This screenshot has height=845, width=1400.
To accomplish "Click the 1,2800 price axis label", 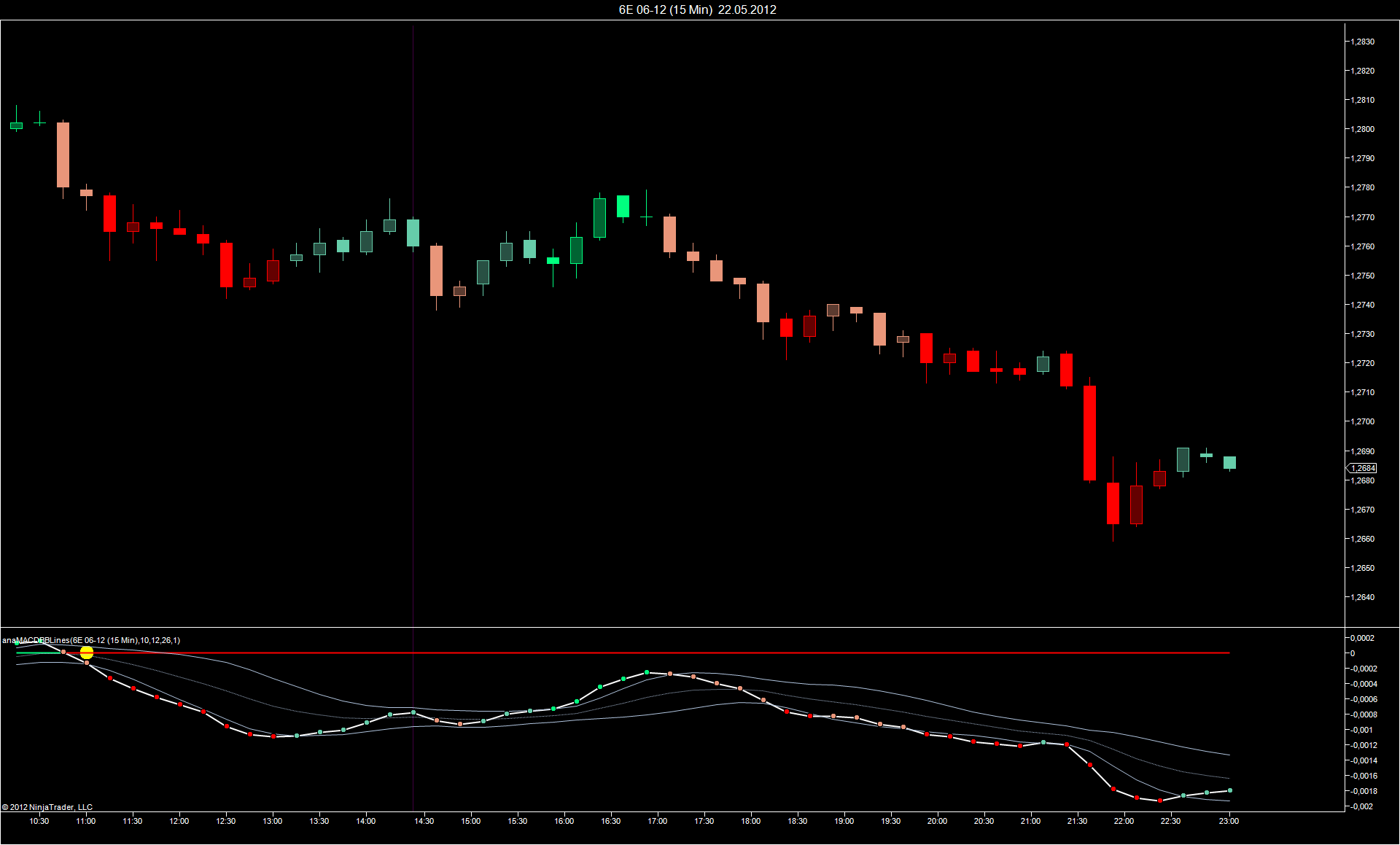I will (x=1362, y=129).
